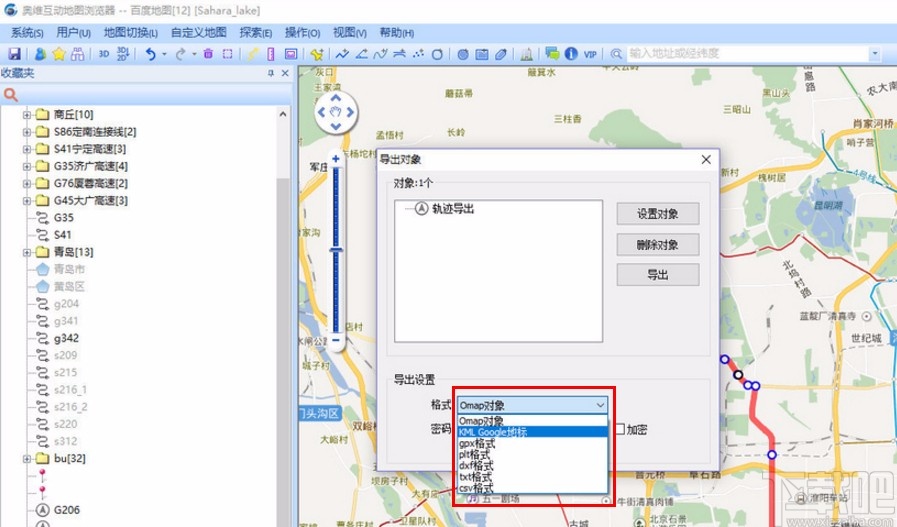Open the chat bubbles message icon

(552, 54)
